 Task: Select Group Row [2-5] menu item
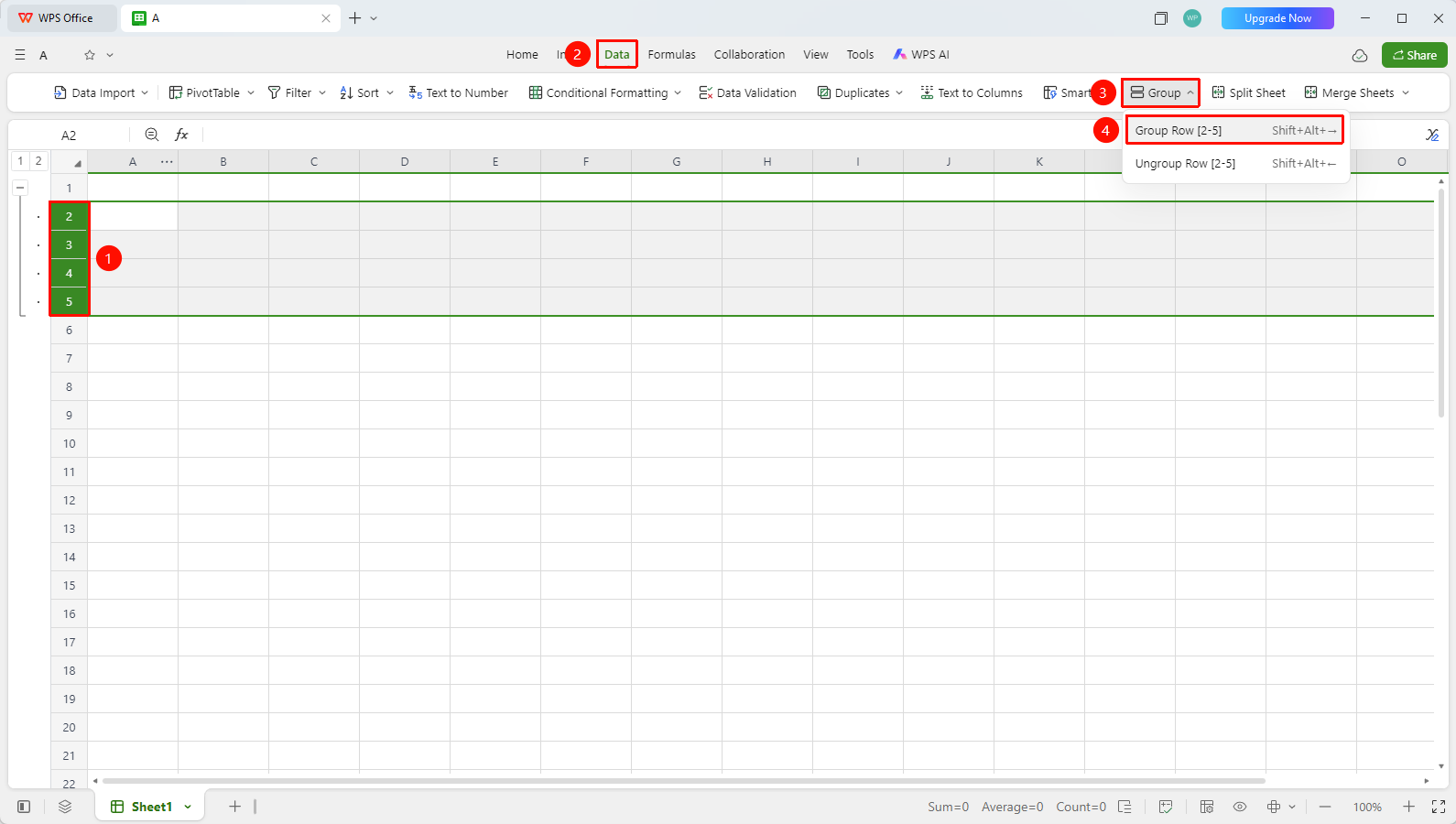(1234, 130)
